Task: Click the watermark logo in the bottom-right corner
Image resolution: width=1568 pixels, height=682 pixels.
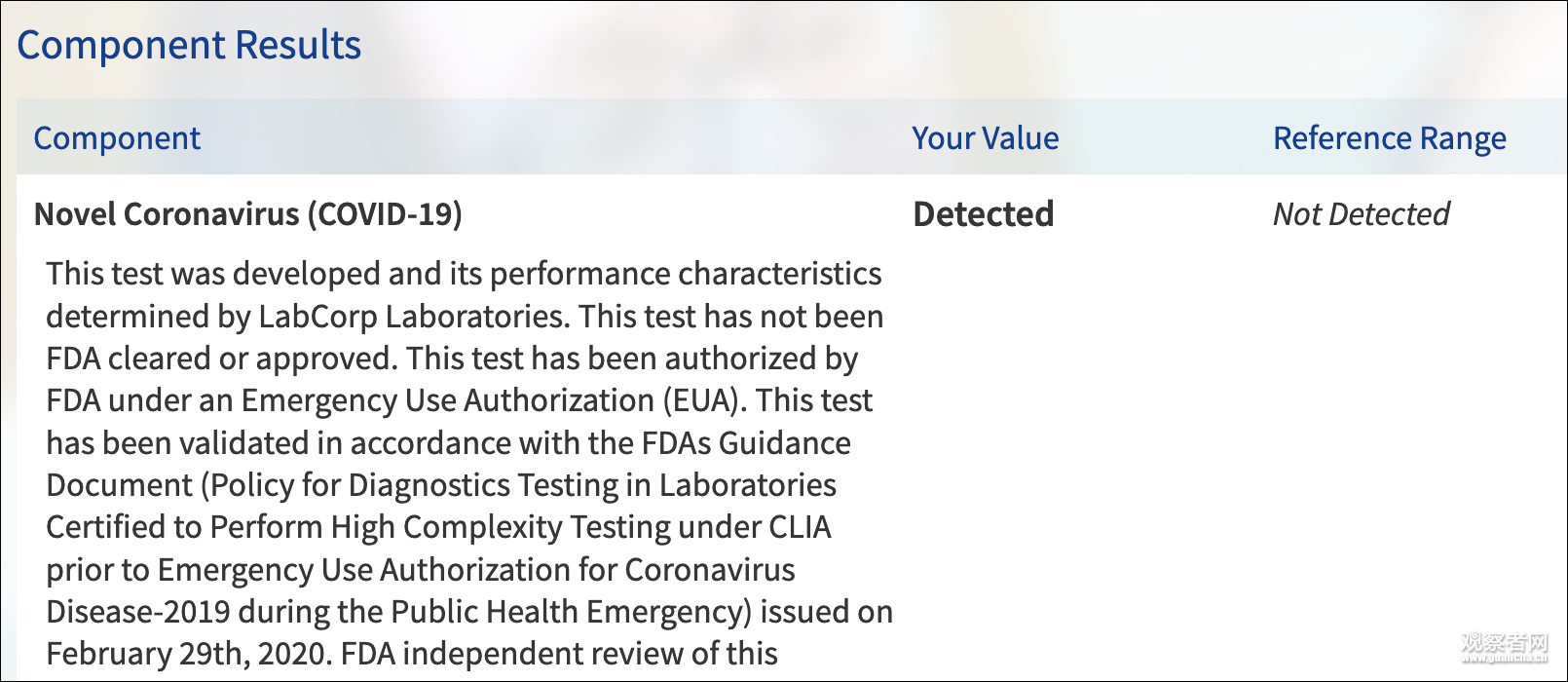Action: point(1504,645)
